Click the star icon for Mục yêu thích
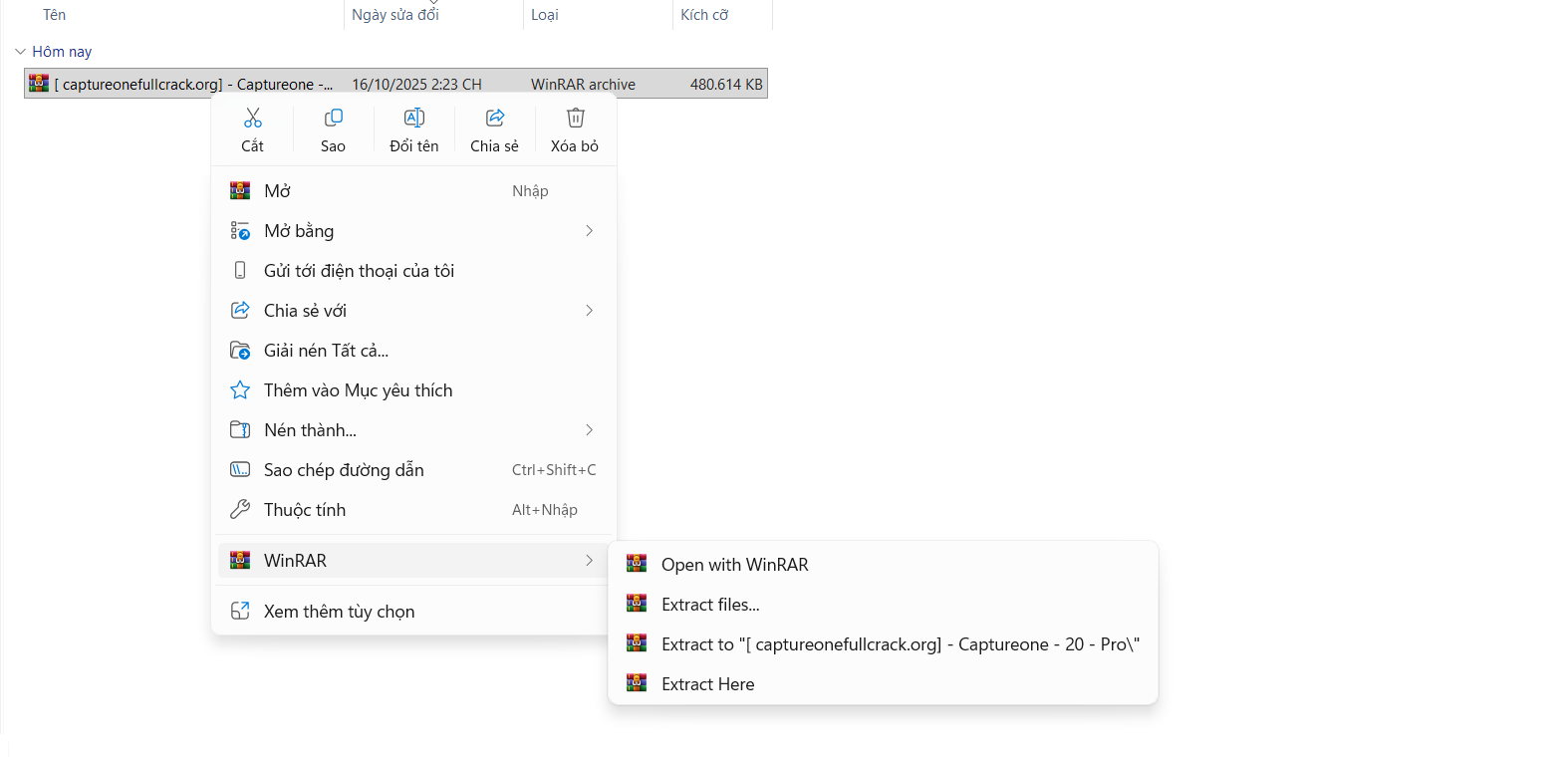The image size is (1568, 759). coord(240,390)
